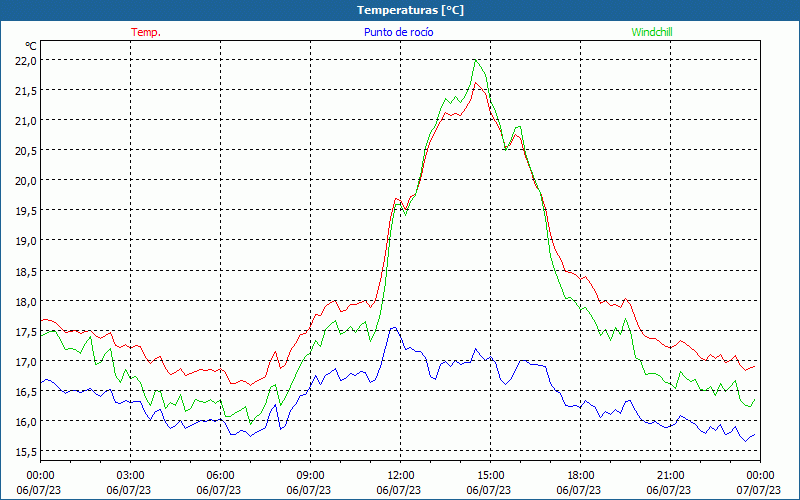Click the 21,5 y-axis value
This screenshot has height=500, width=800.
point(26,90)
